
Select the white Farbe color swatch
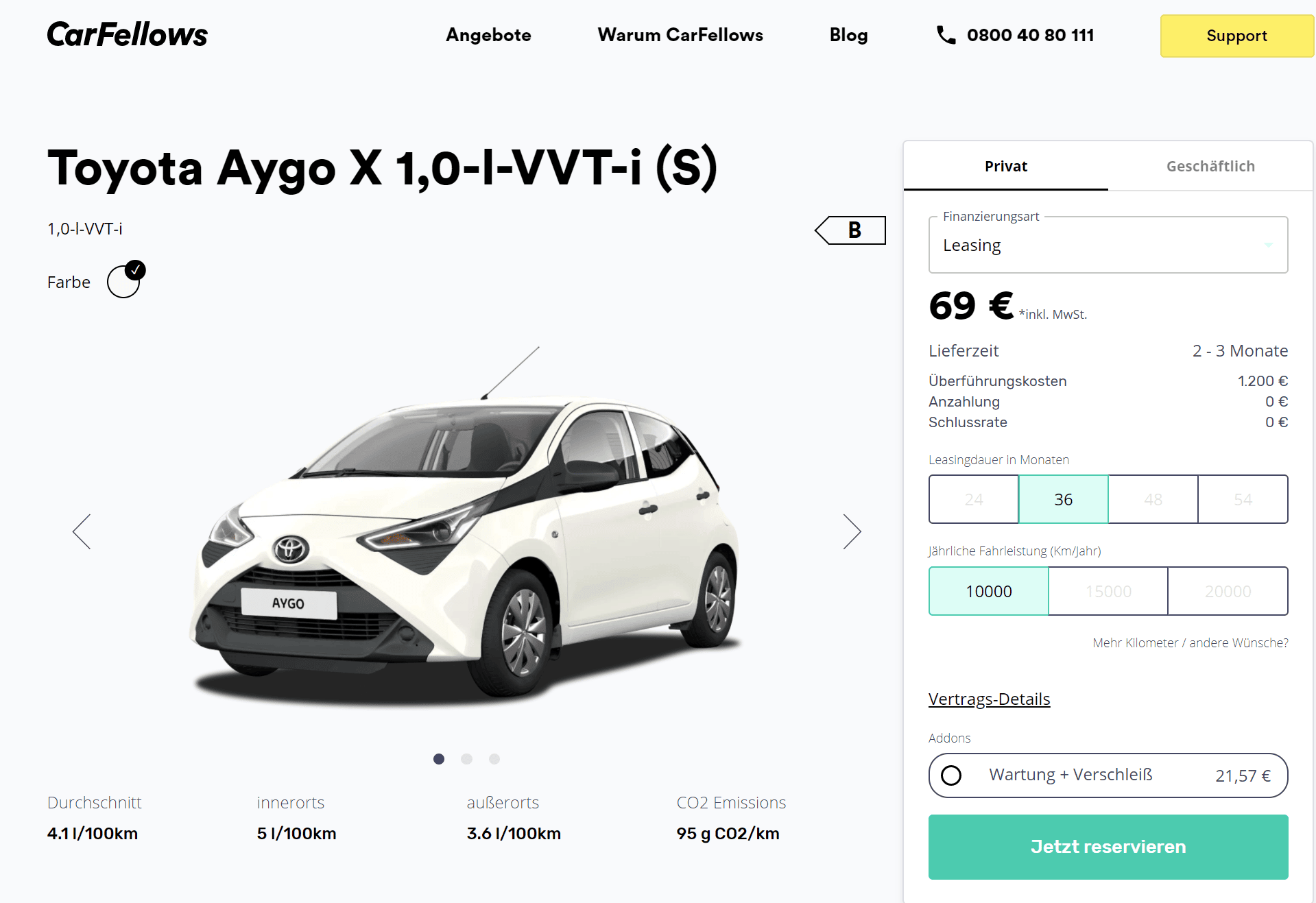point(124,282)
